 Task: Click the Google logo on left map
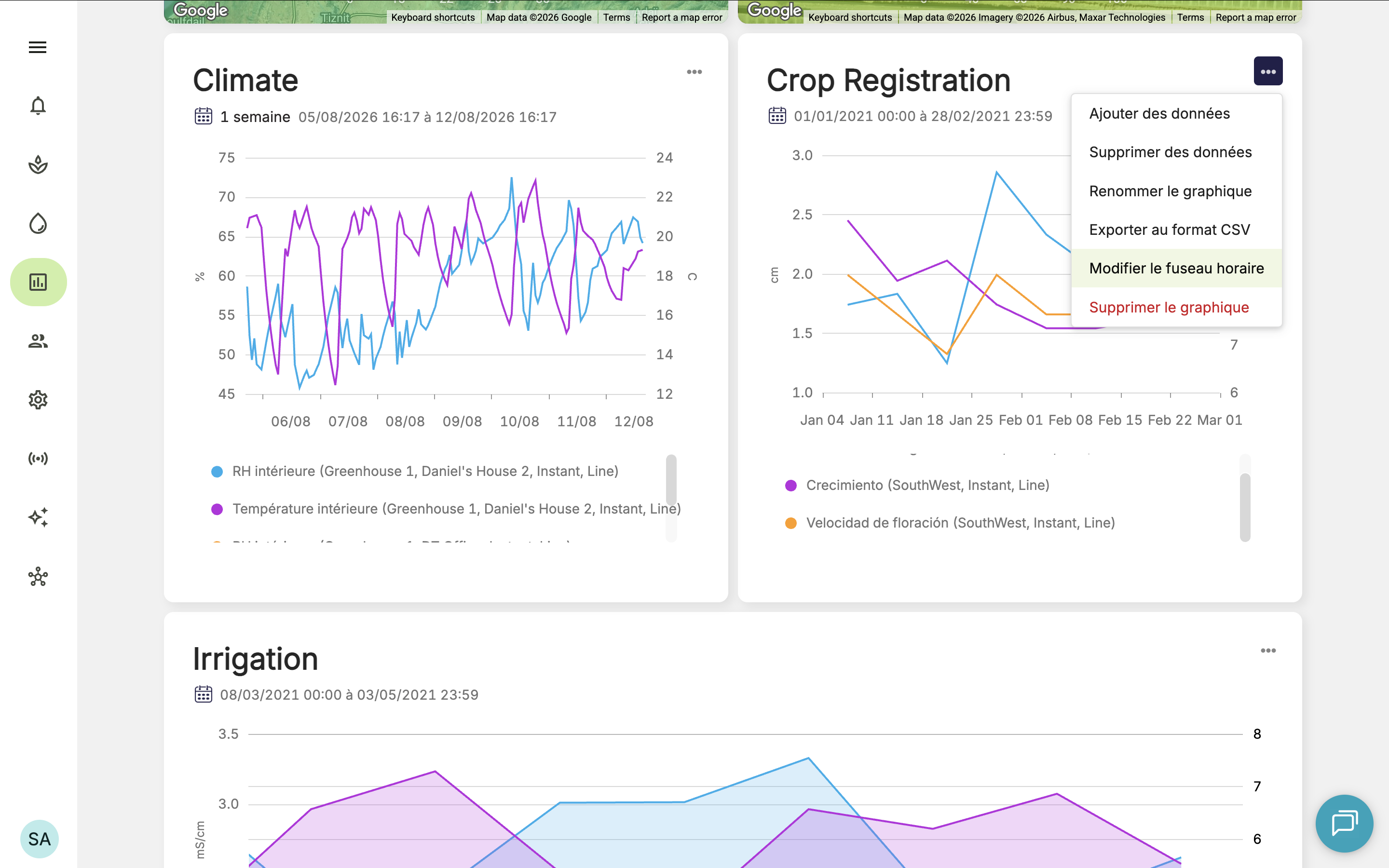click(x=200, y=10)
